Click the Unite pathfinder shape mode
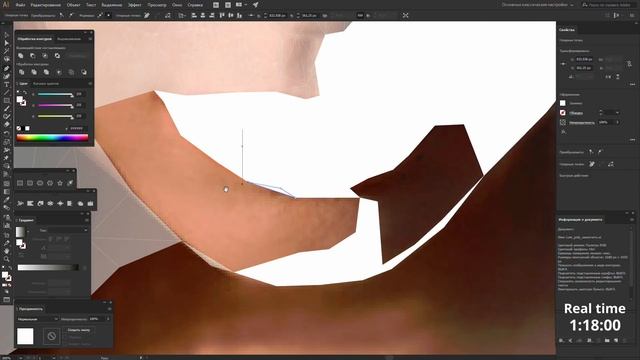 pyautogui.click(x=21, y=56)
